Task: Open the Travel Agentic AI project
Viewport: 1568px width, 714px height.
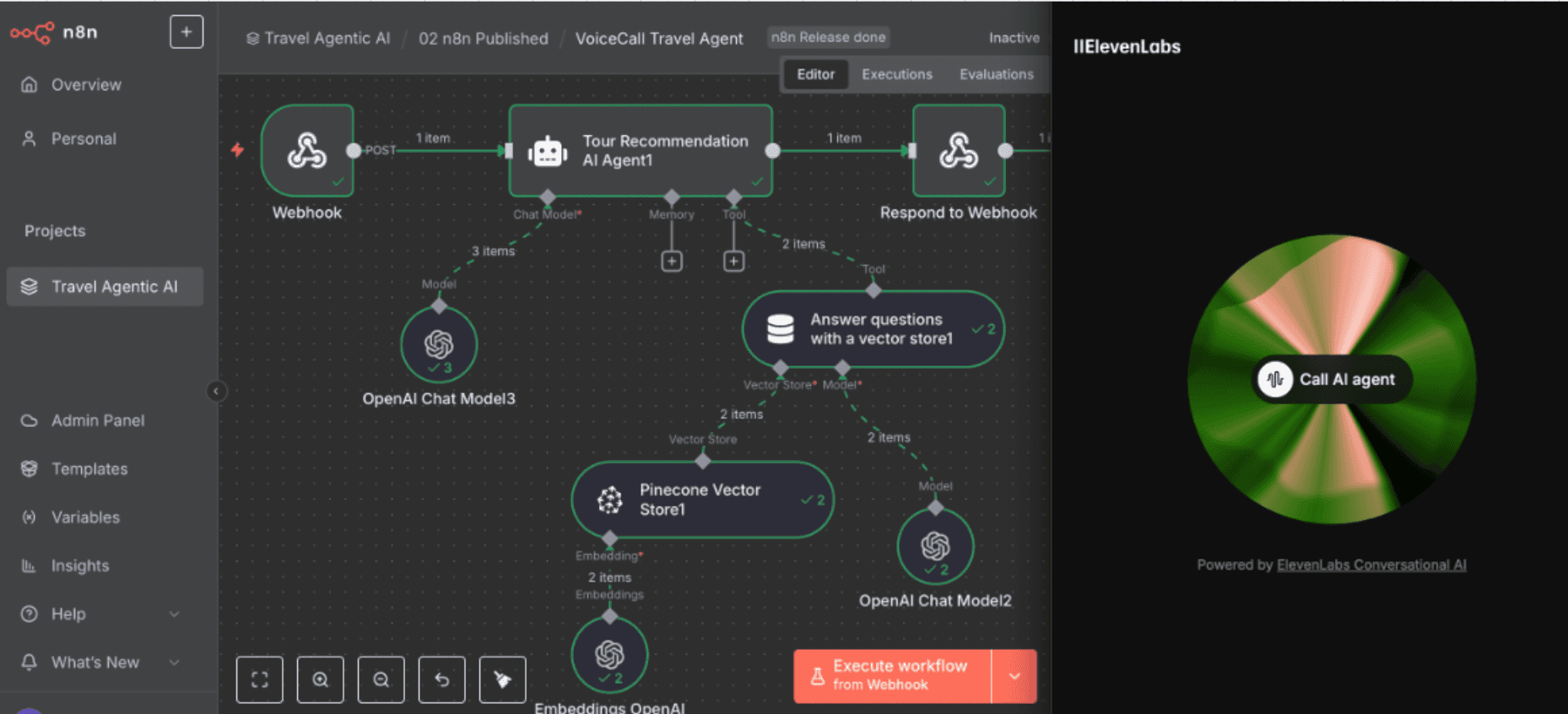Action: (x=105, y=287)
